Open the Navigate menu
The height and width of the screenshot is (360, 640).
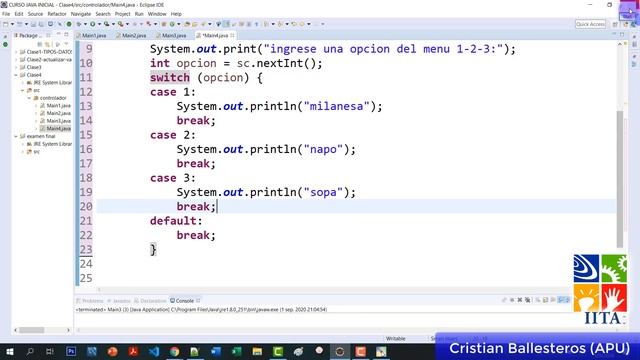[81, 14]
